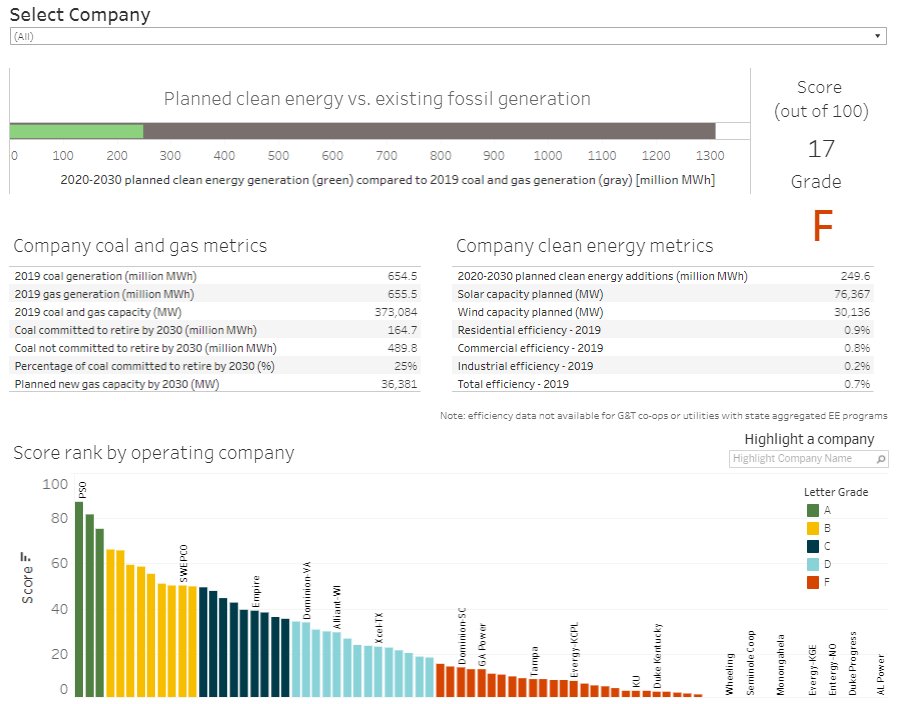
Task: Click the Score 17 value display
Action: 820,148
